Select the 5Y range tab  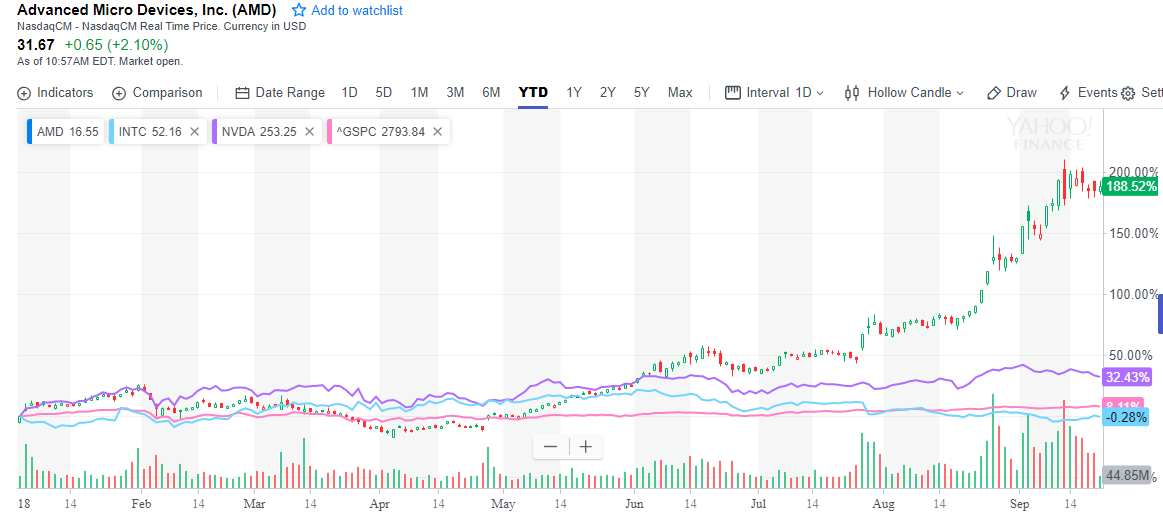tap(642, 93)
